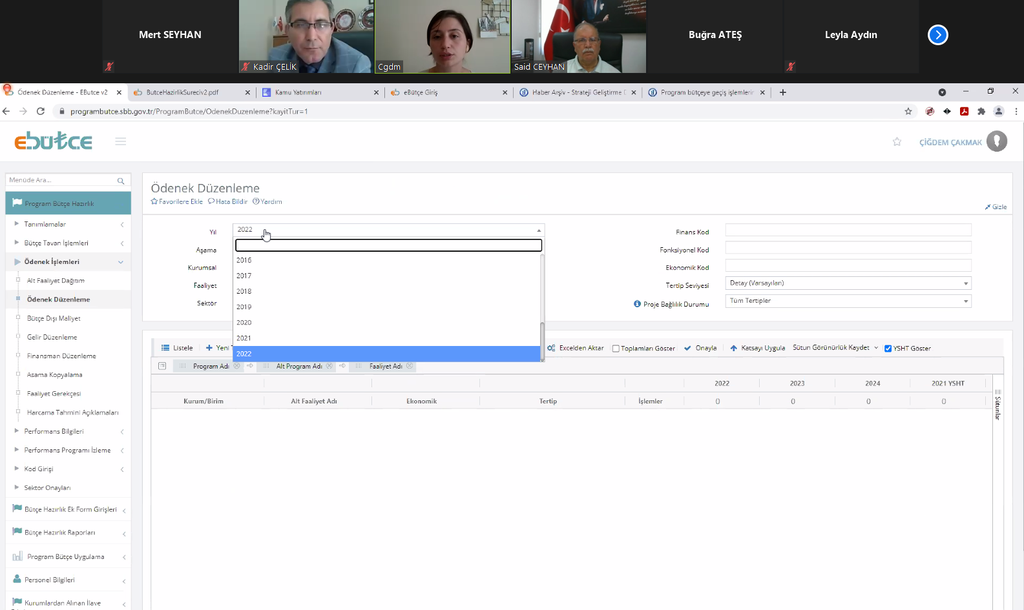
Task: Click the Favorilere Ekle link
Action: pyautogui.click(x=177, y=201)
